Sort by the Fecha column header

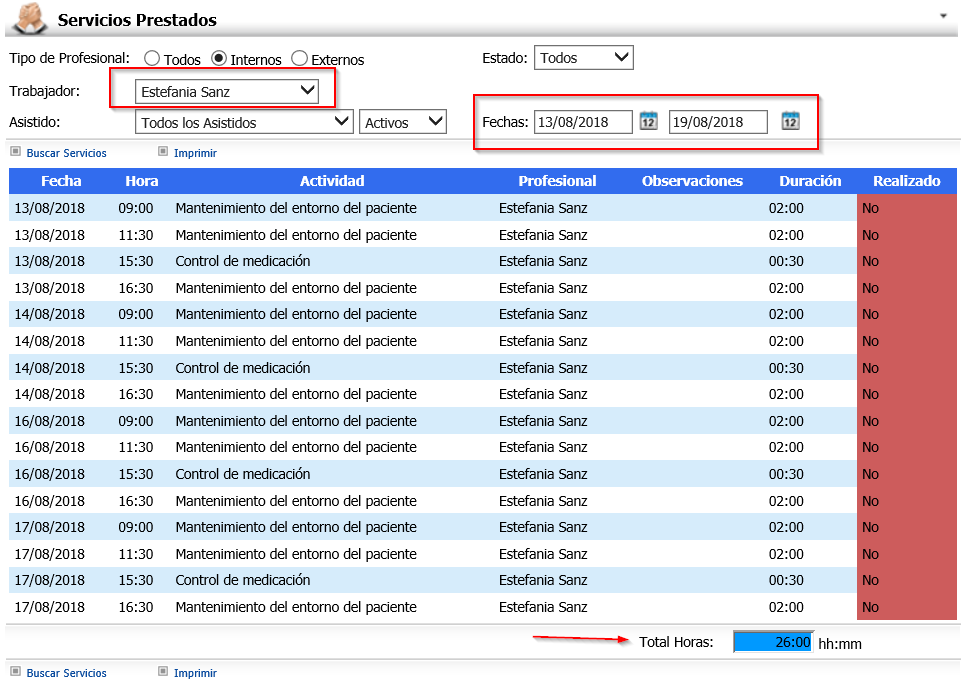tap(61, 181)
